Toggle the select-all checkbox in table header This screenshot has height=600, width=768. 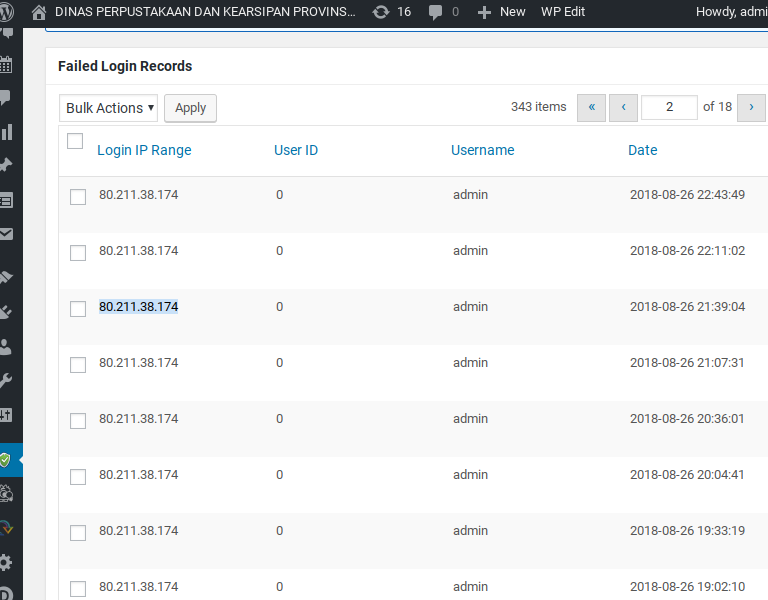(75, 141)
